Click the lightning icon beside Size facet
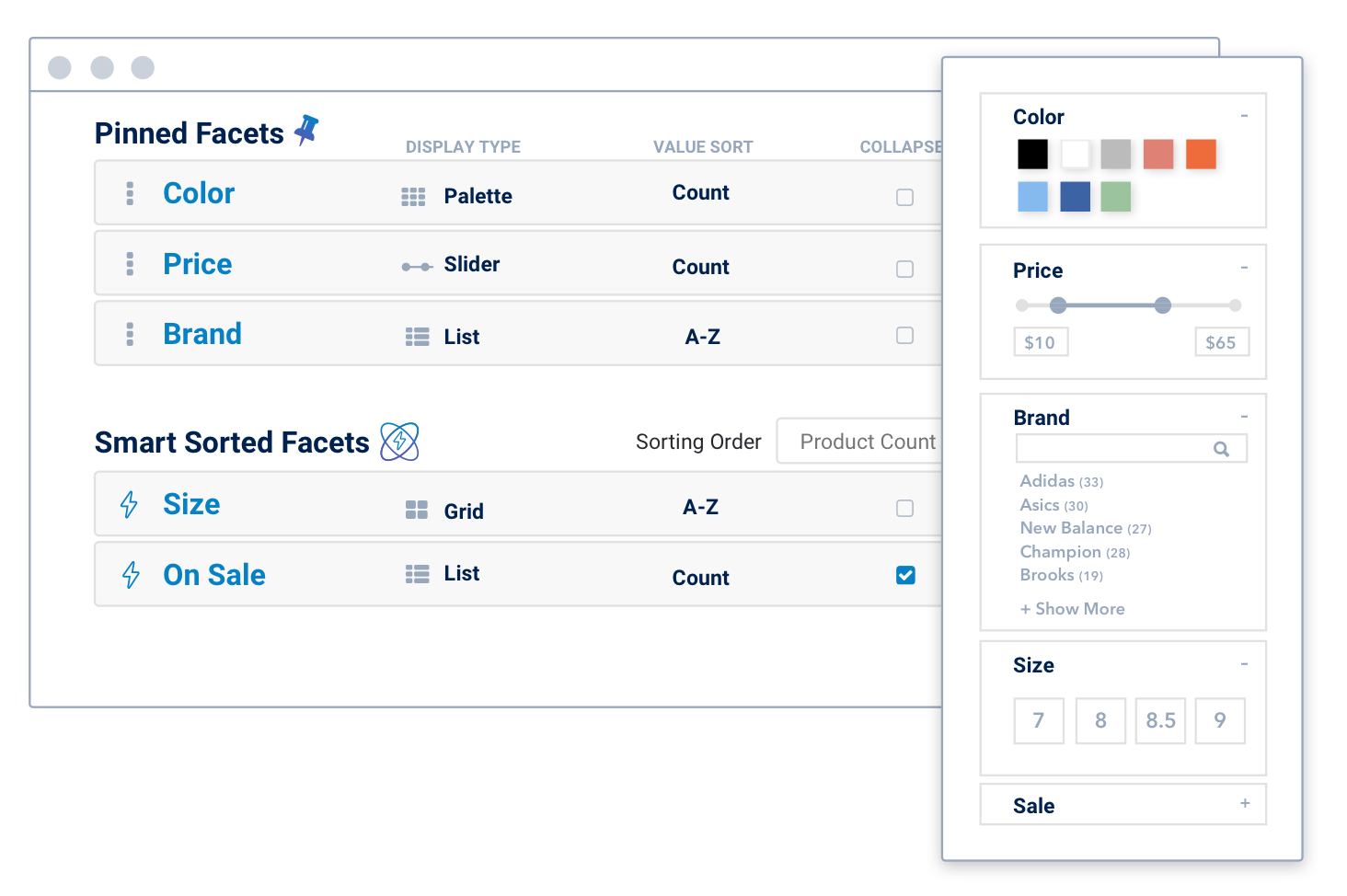Viewport: 1347px width, 896px height. click(x=129, y=504)
